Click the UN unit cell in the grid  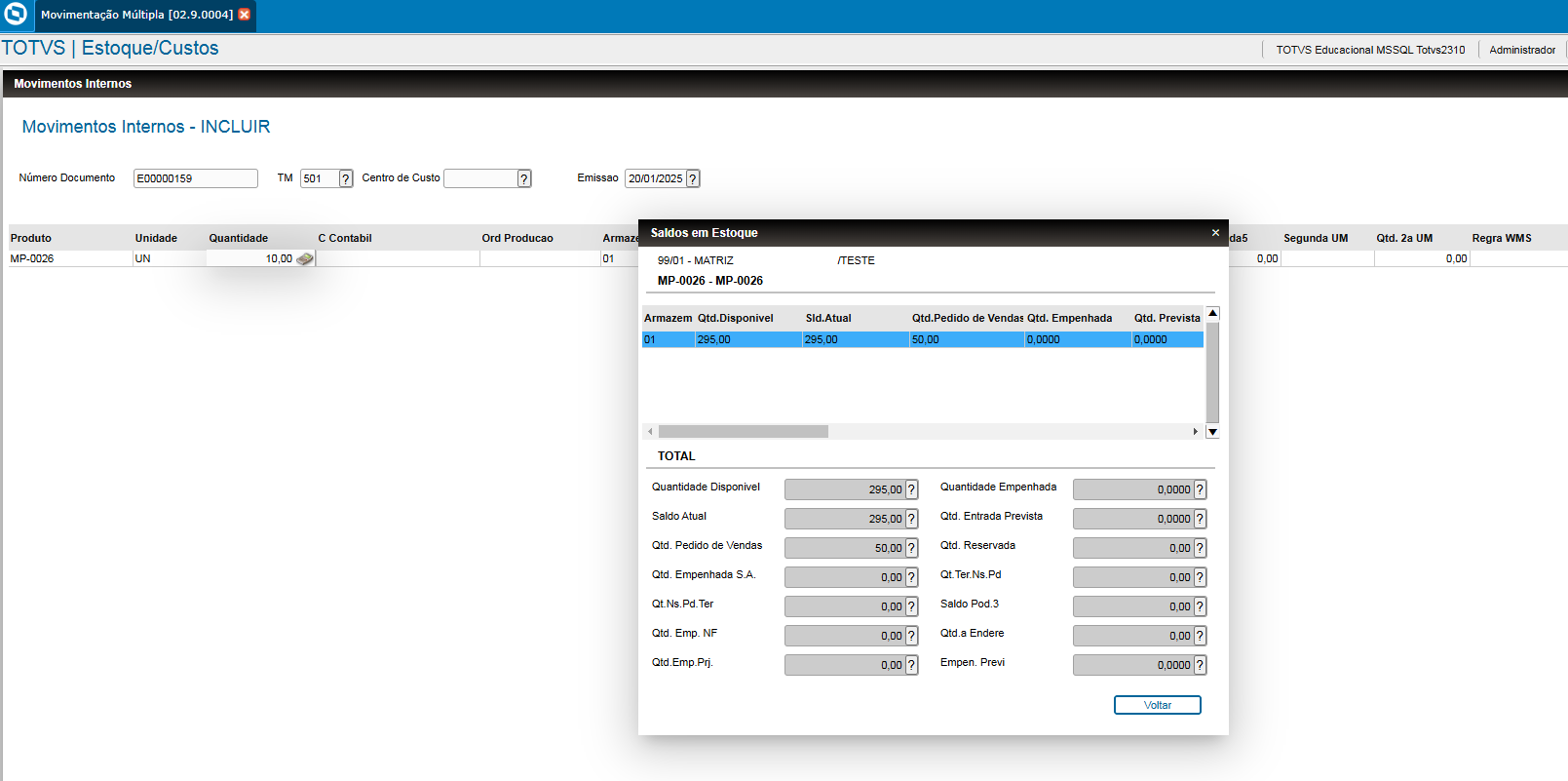pyautogui.click(x=169, y=258)
